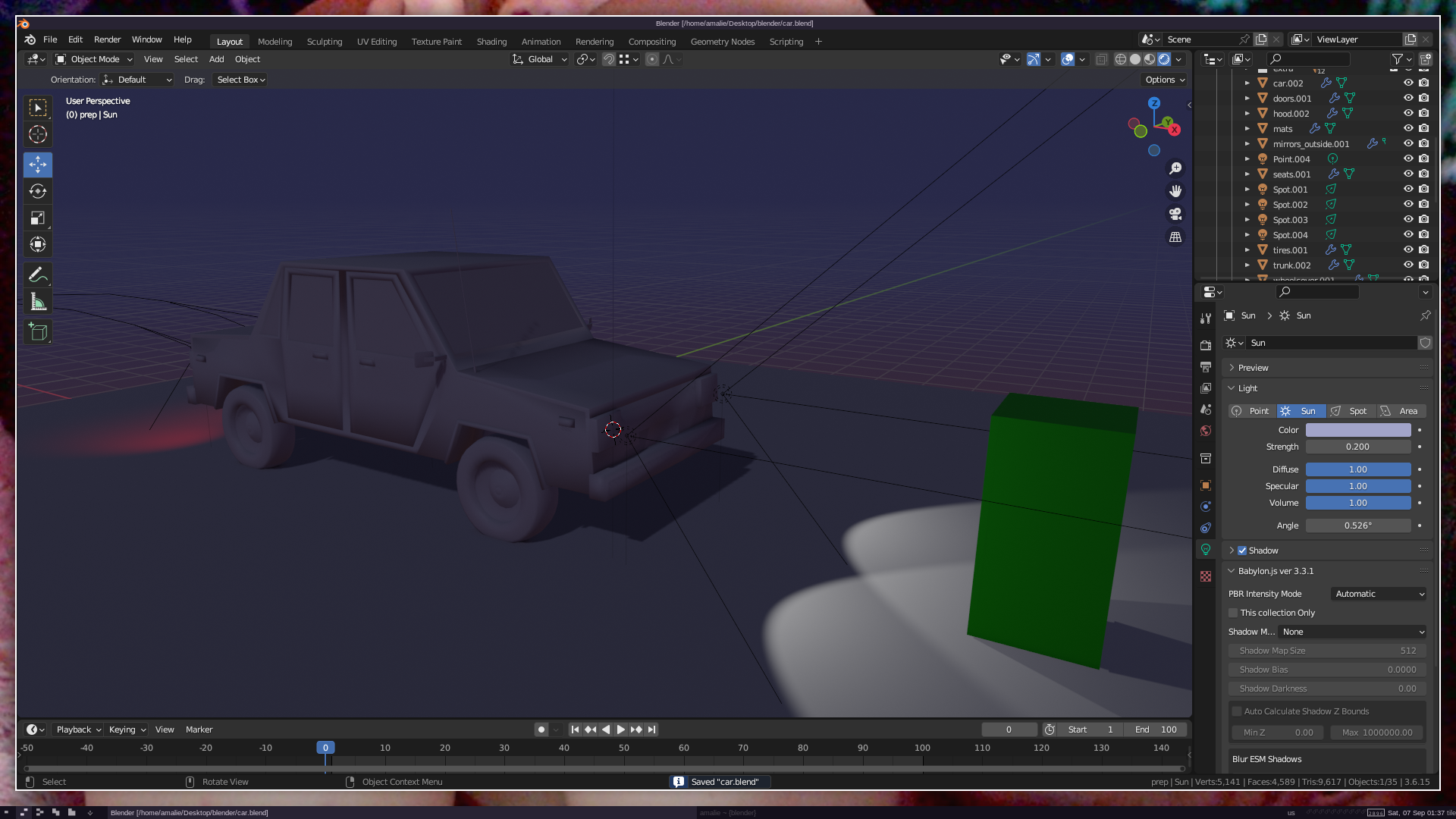Enable This collection Only checkbox
1456x819 pixels.
[1233, 613]
